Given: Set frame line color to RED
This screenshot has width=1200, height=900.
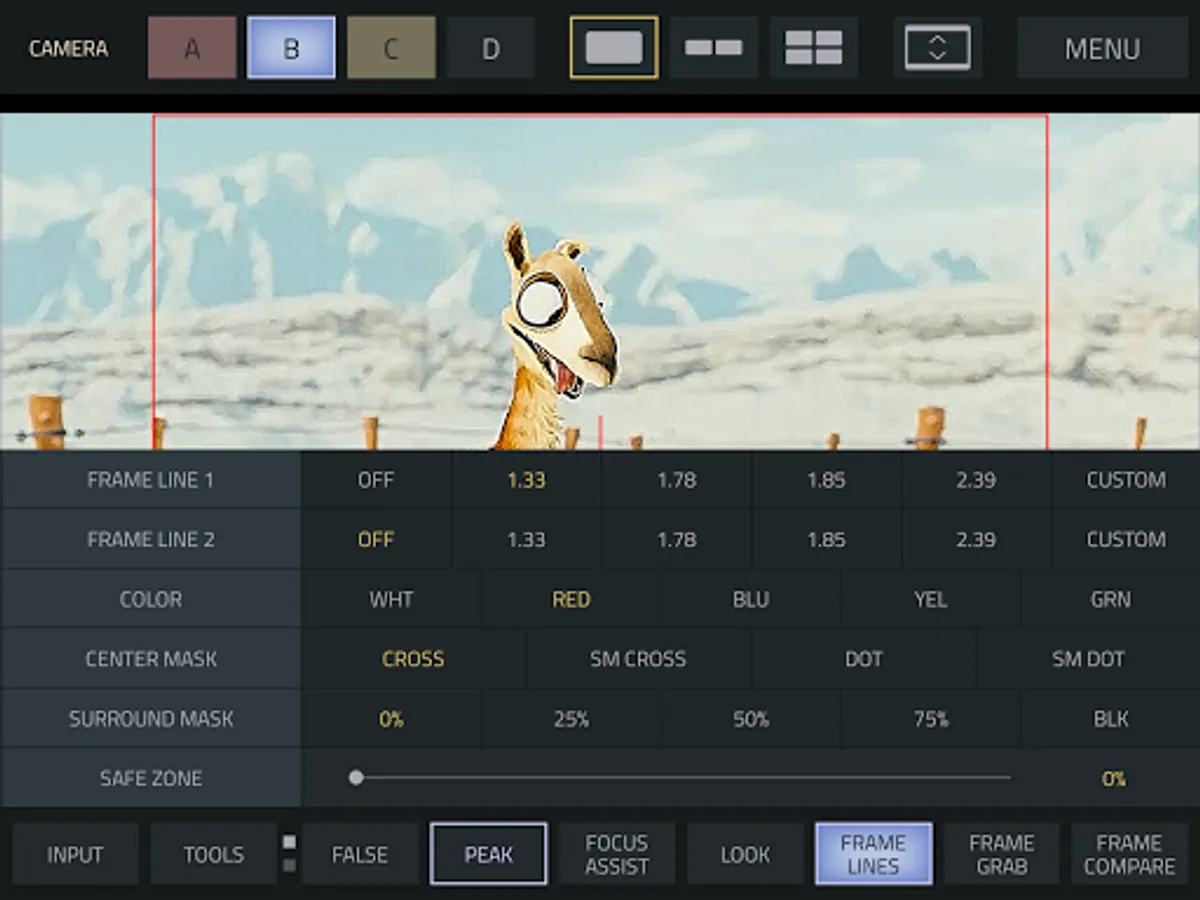Looking at the screenshot, I should point(571,599).
